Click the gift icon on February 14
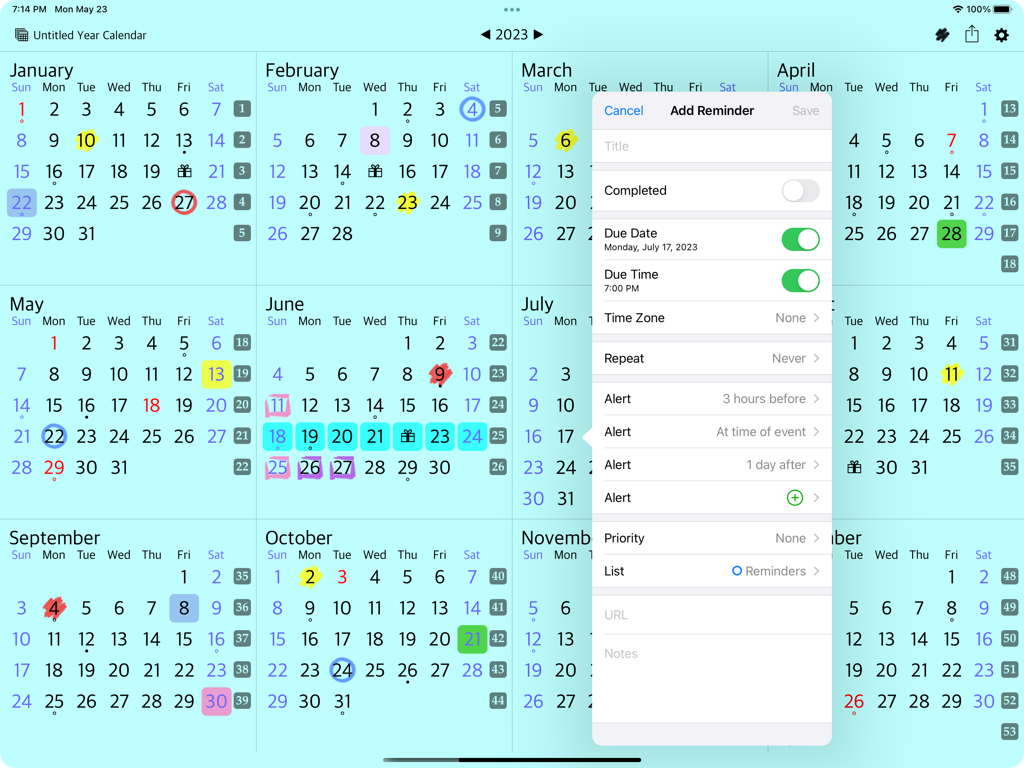Image resolution: width=1024 pixels, height=768 pixels. (x=375, y=172)
